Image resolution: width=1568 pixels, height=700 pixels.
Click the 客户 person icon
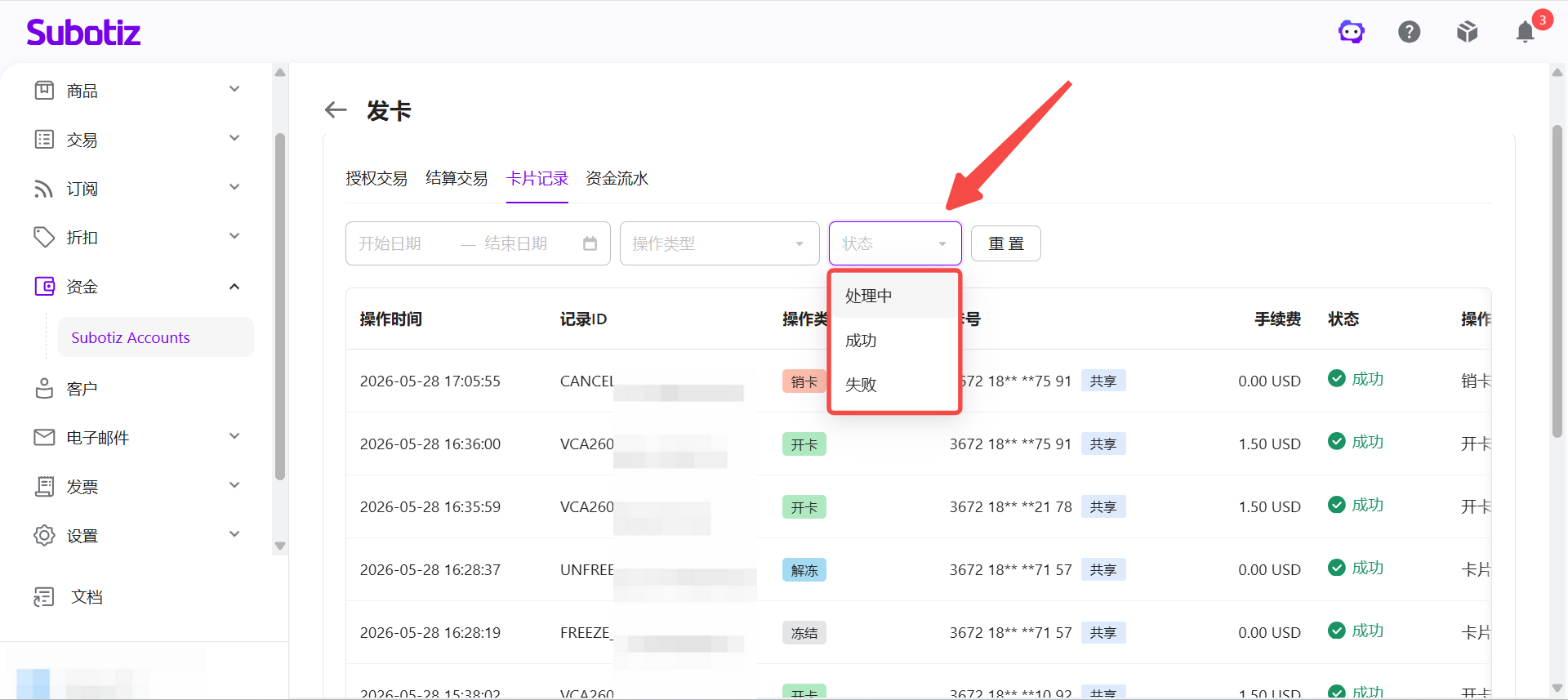[x=44, y=388]
